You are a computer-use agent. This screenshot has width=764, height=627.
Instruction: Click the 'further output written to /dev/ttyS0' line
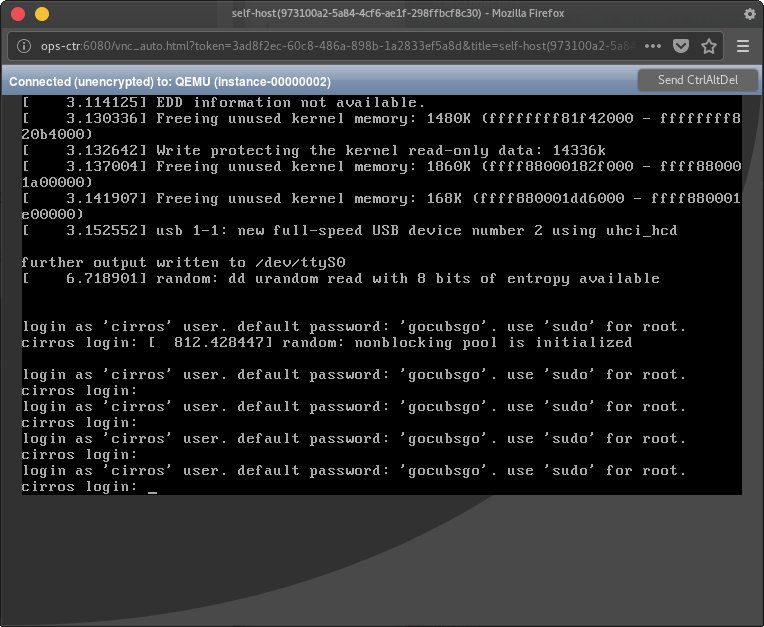pyautogui.click(x=183, y=263)
